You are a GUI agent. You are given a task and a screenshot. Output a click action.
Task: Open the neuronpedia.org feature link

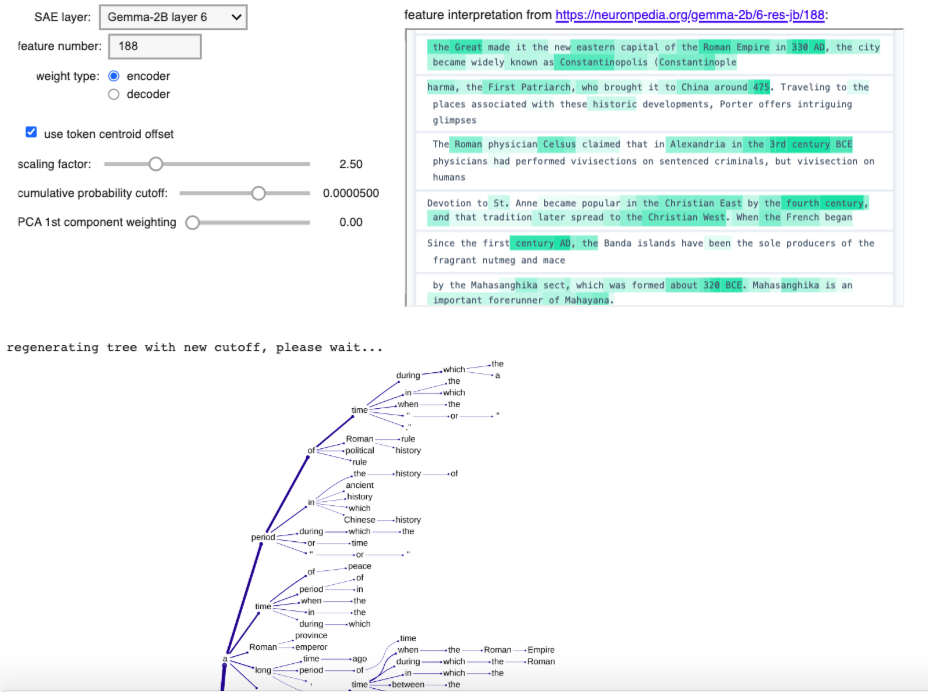coord(691,15)
